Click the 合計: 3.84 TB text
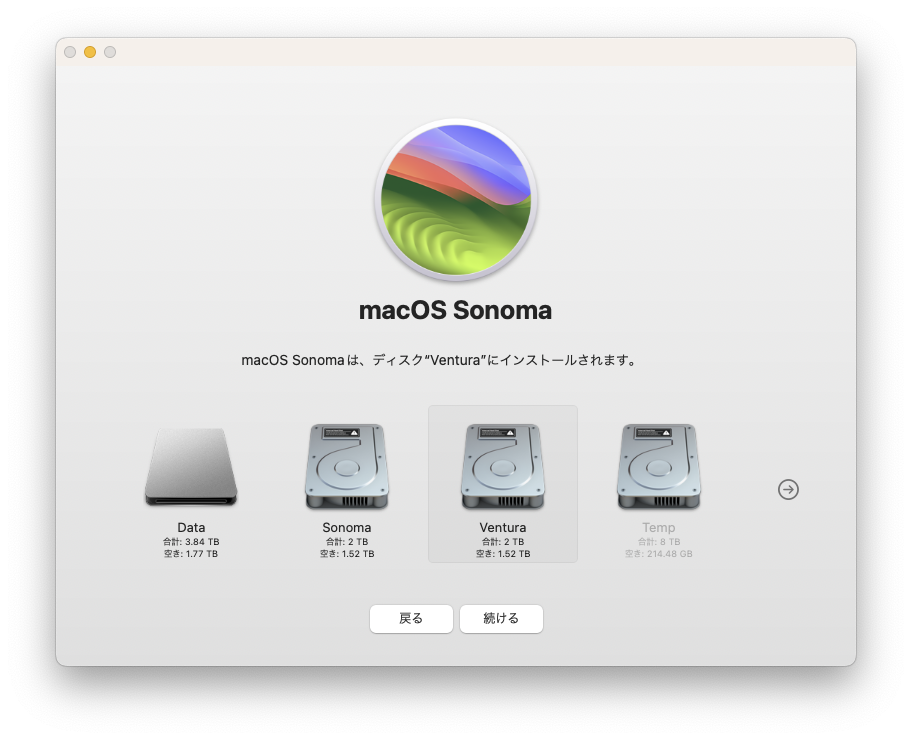 191,542
